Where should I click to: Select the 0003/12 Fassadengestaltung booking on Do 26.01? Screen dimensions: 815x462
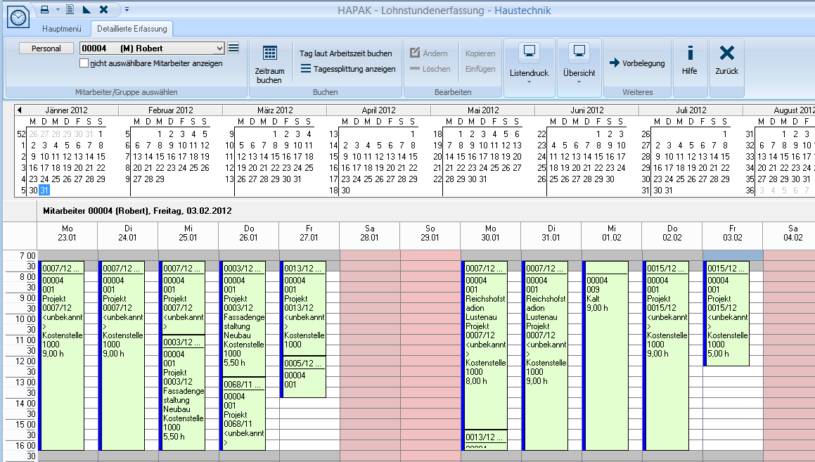(x=243, y=319)
